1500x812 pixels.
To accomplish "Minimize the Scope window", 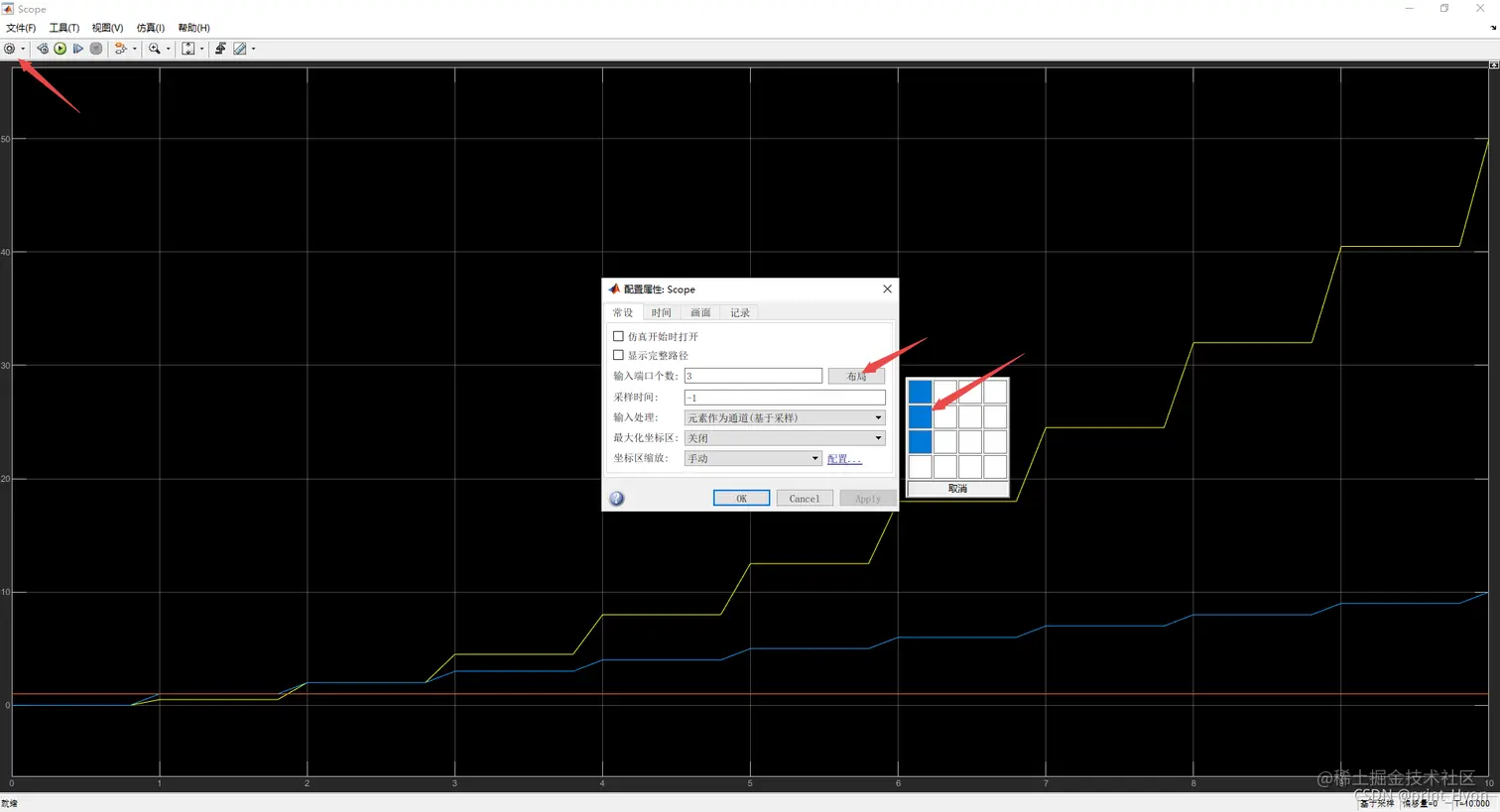I will tap(1409, 8).
